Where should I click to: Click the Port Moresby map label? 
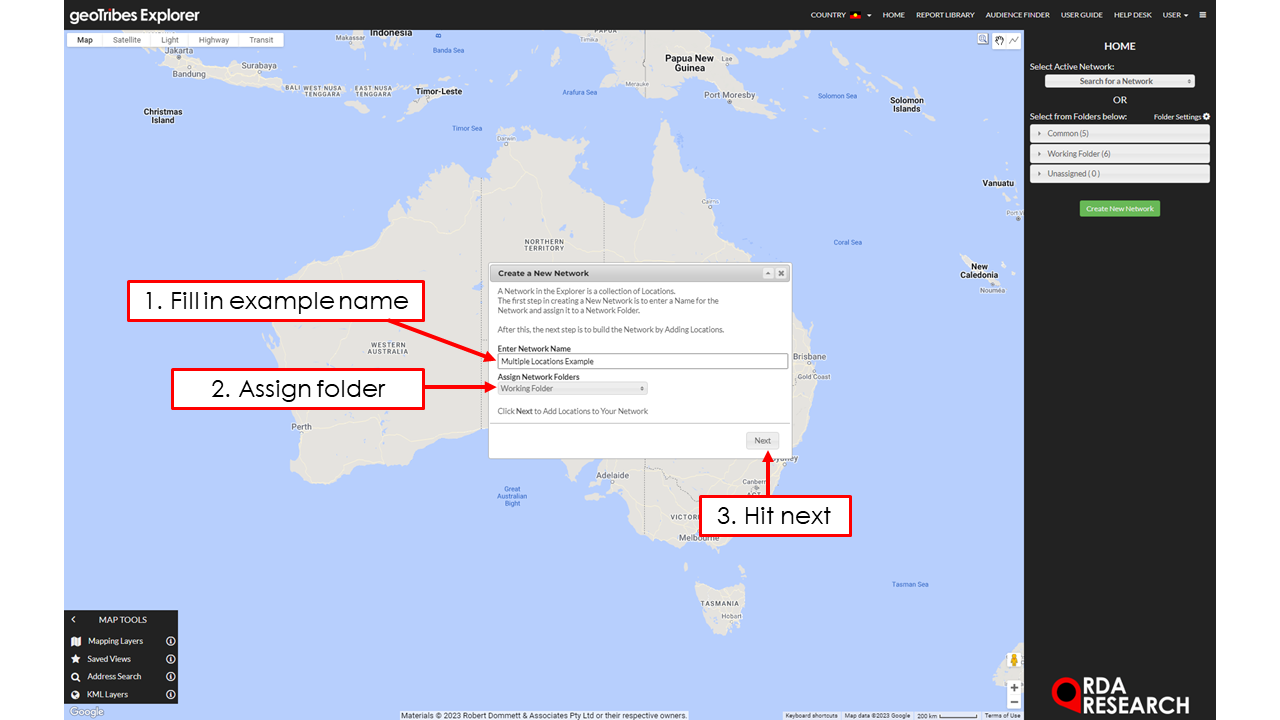tap(729, 95)
